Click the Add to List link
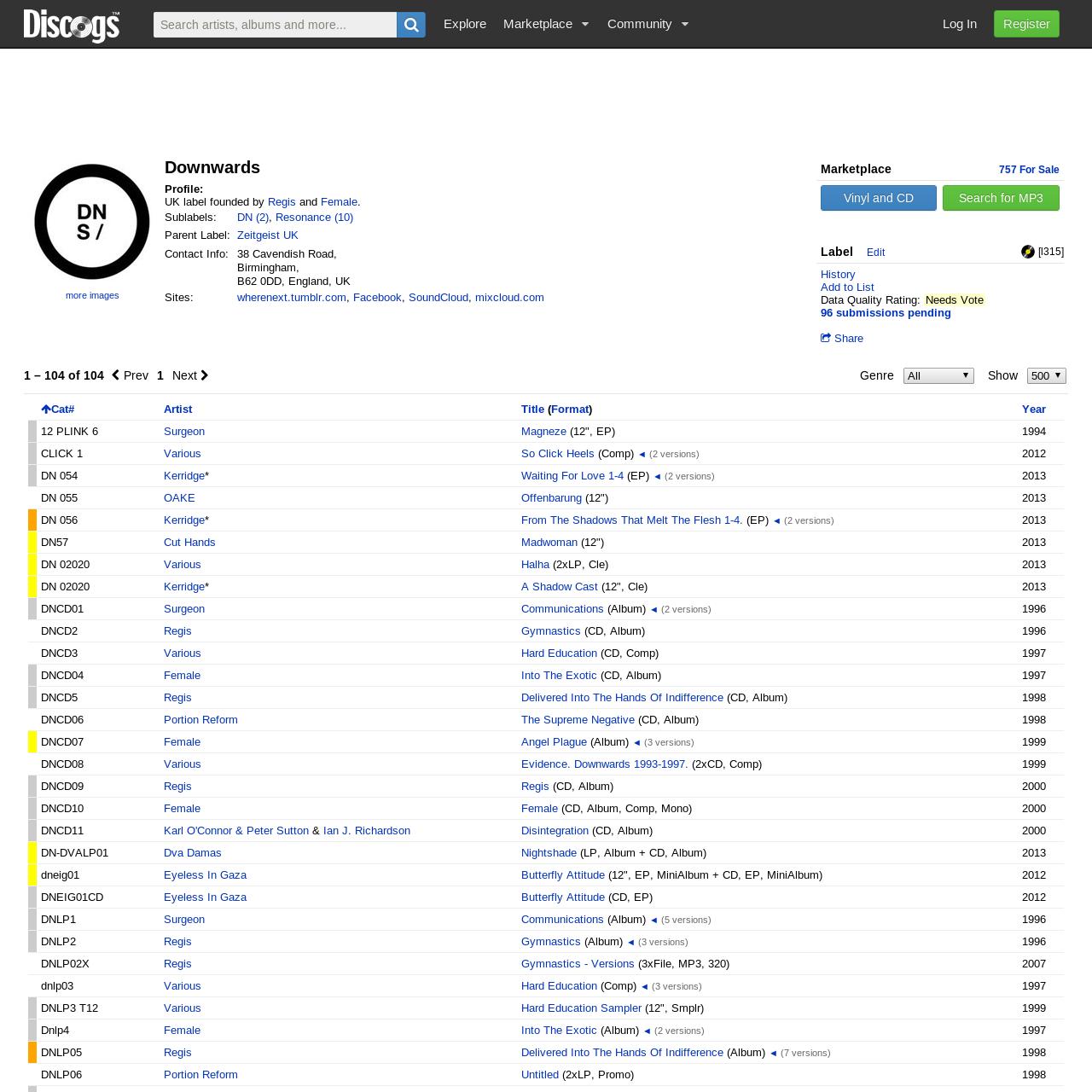Screen dimensions: 1092x1092 point(847,288)
